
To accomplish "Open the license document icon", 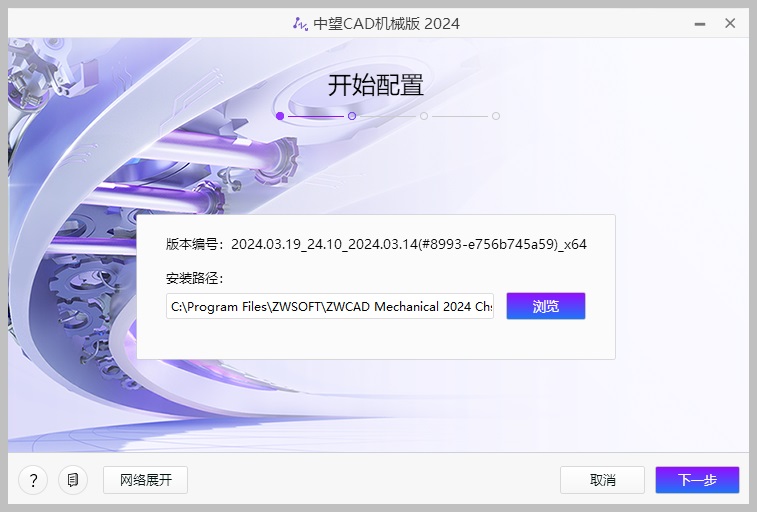I will (x=73, y=480).
